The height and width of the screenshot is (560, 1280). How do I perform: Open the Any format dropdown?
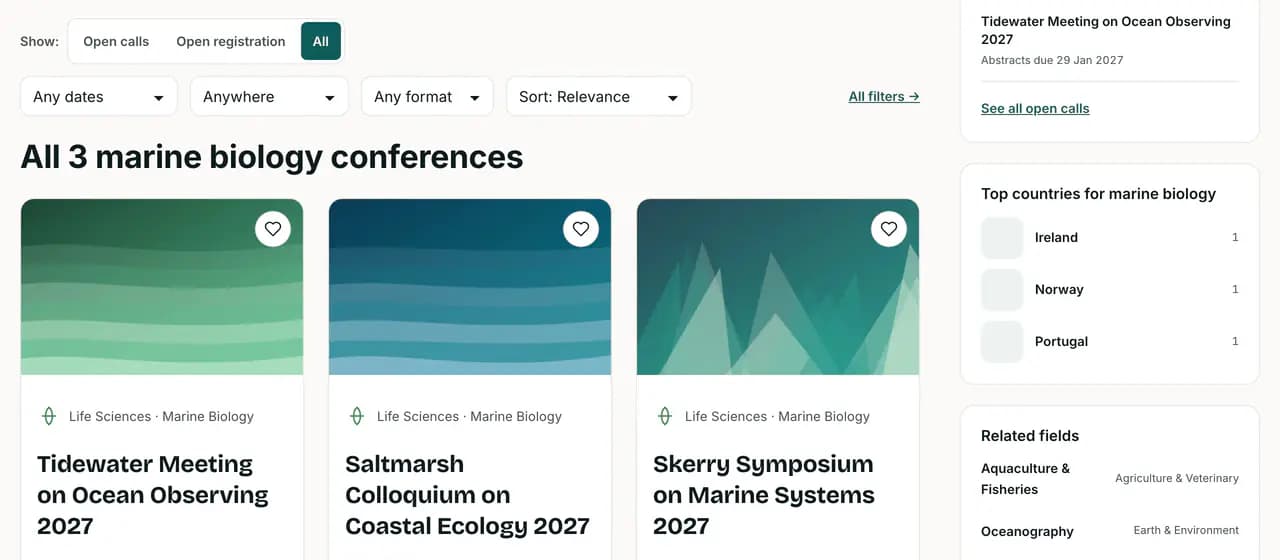coord(427,97)
